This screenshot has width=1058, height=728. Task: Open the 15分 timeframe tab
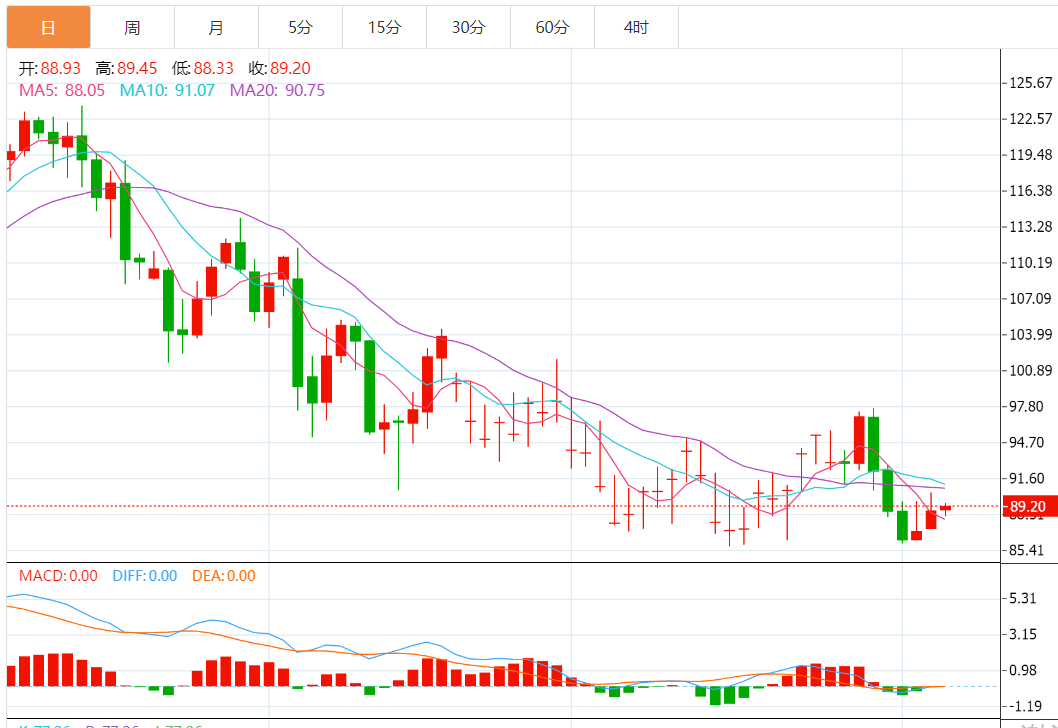(x=384, y=28)
